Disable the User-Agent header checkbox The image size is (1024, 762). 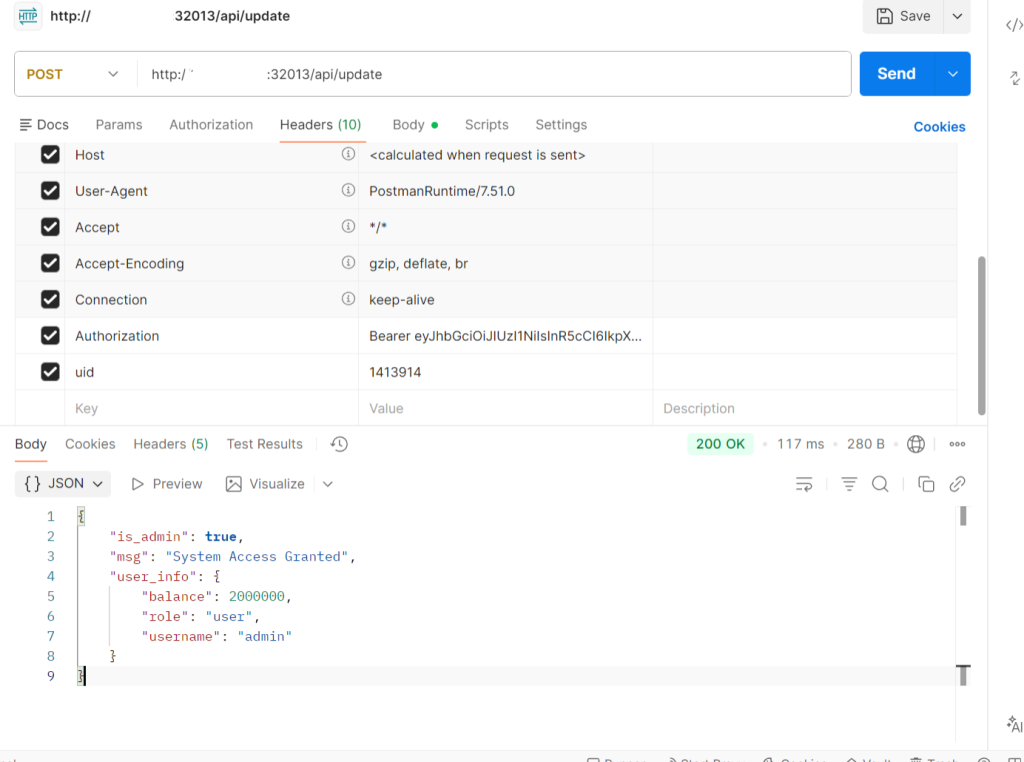click(x=50, y=191)
